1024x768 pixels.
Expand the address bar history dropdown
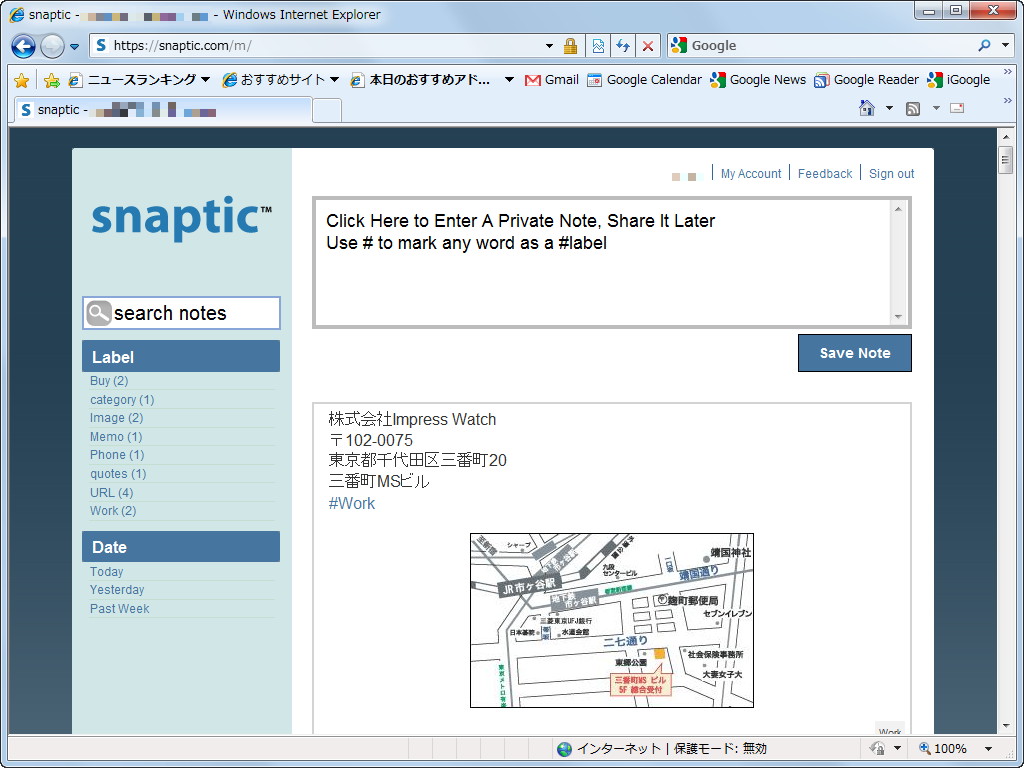pyautogui.click(x=549, y=46)
